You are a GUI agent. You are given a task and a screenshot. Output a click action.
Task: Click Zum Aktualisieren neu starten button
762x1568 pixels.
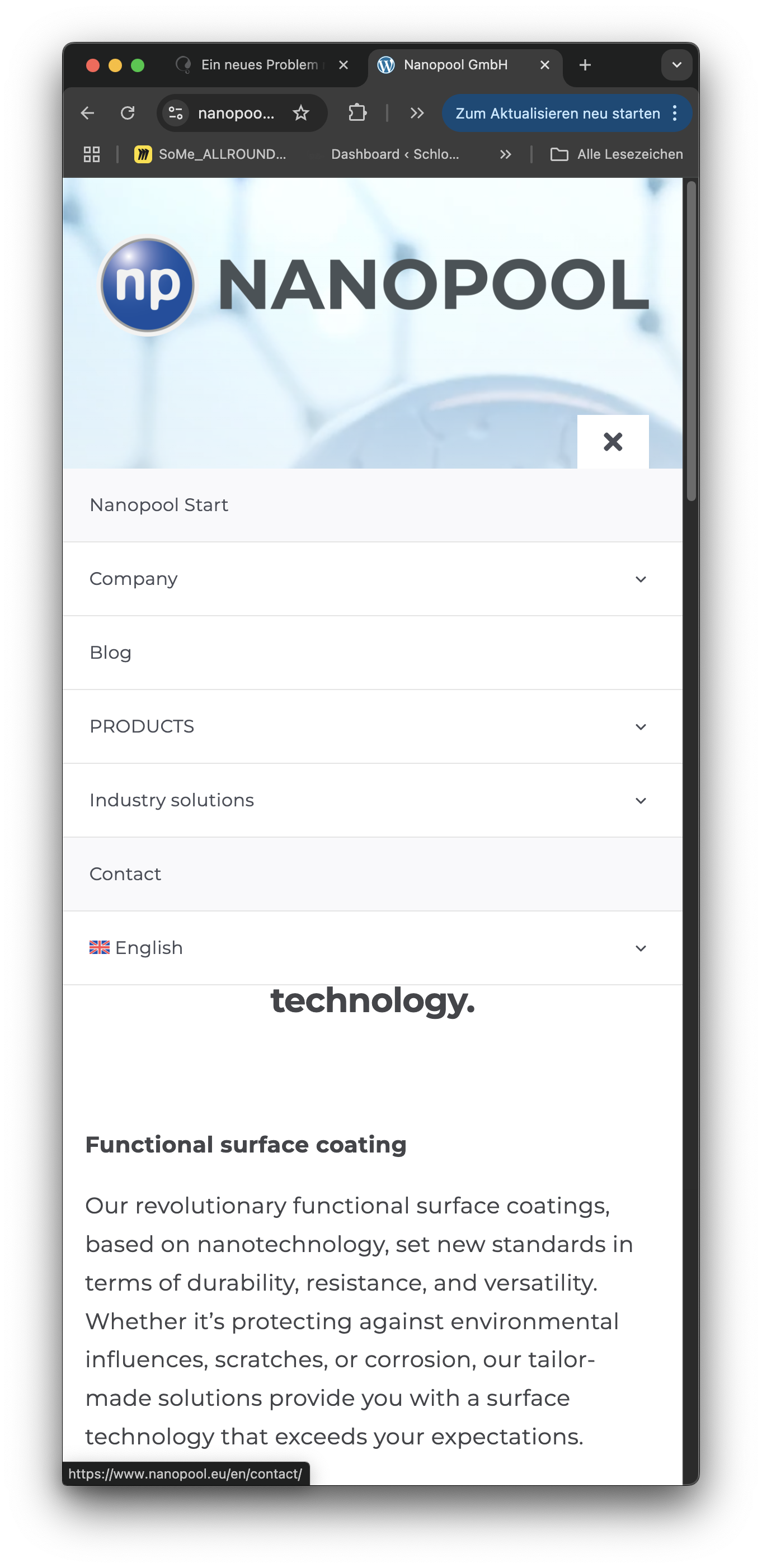pos(557,113)
